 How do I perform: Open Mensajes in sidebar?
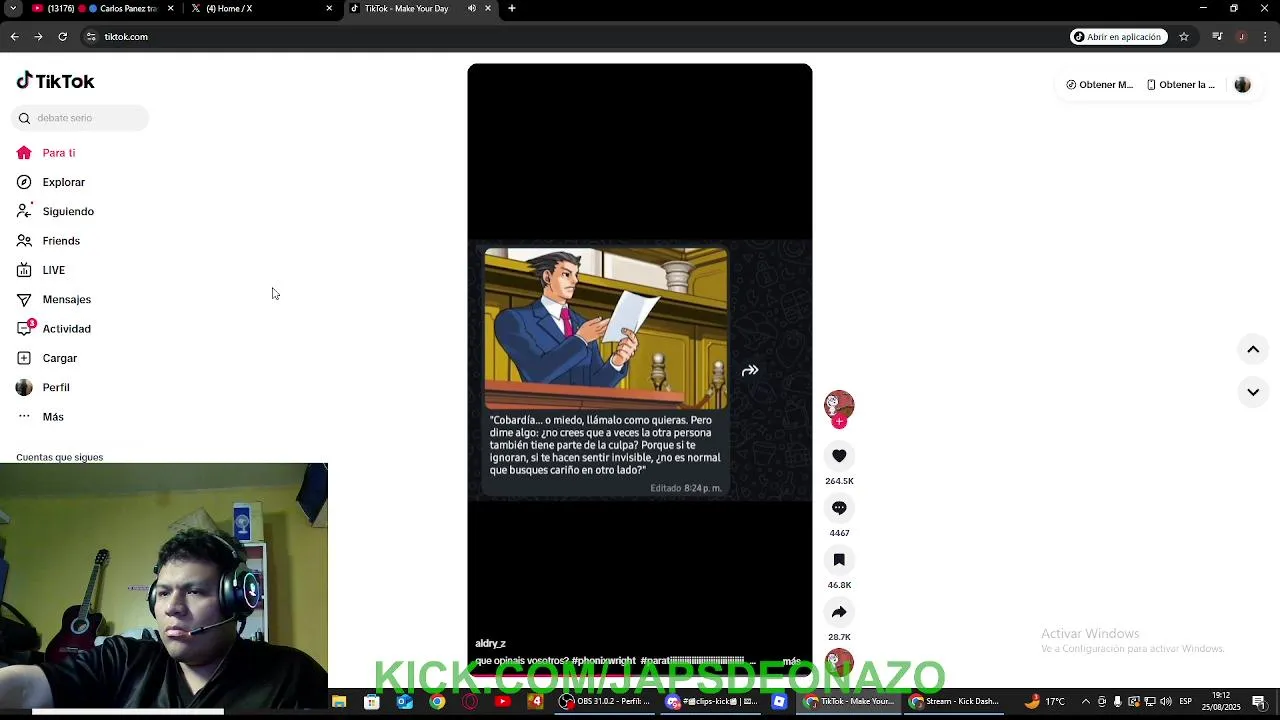click(x=54, y=299)
